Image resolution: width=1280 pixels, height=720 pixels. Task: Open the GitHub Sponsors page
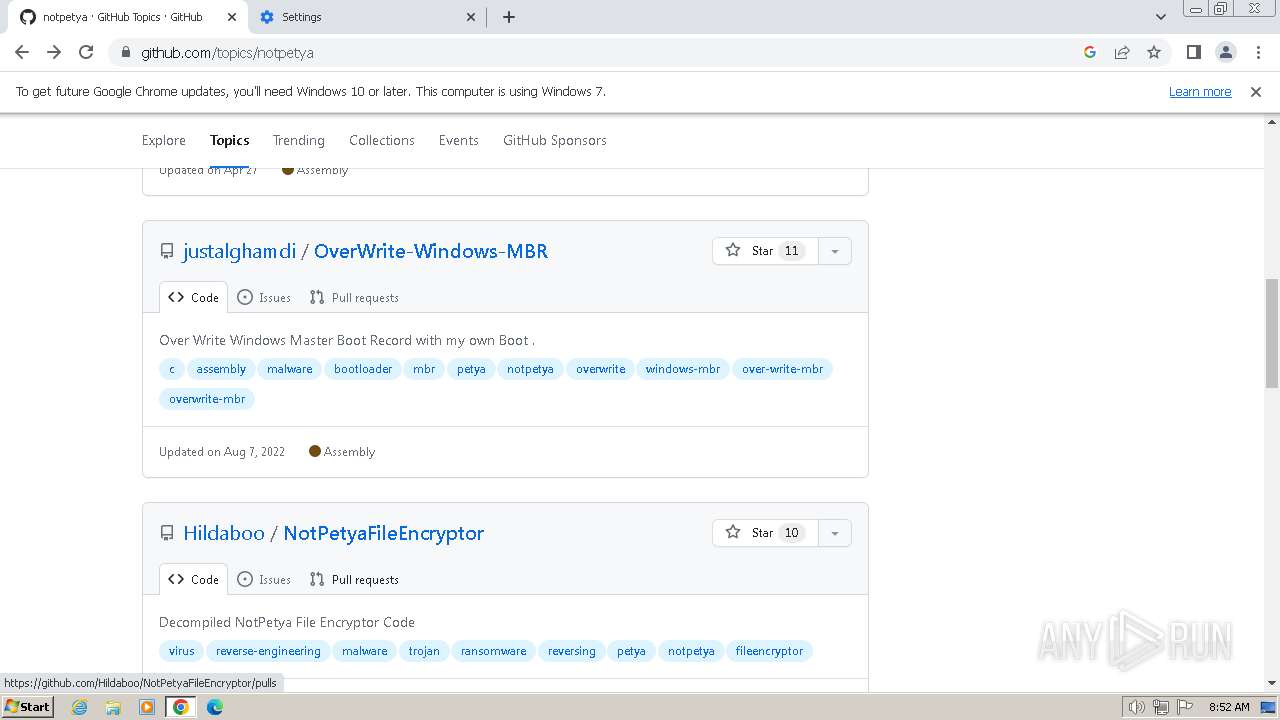pyautogui.click(x=555, y=140)
